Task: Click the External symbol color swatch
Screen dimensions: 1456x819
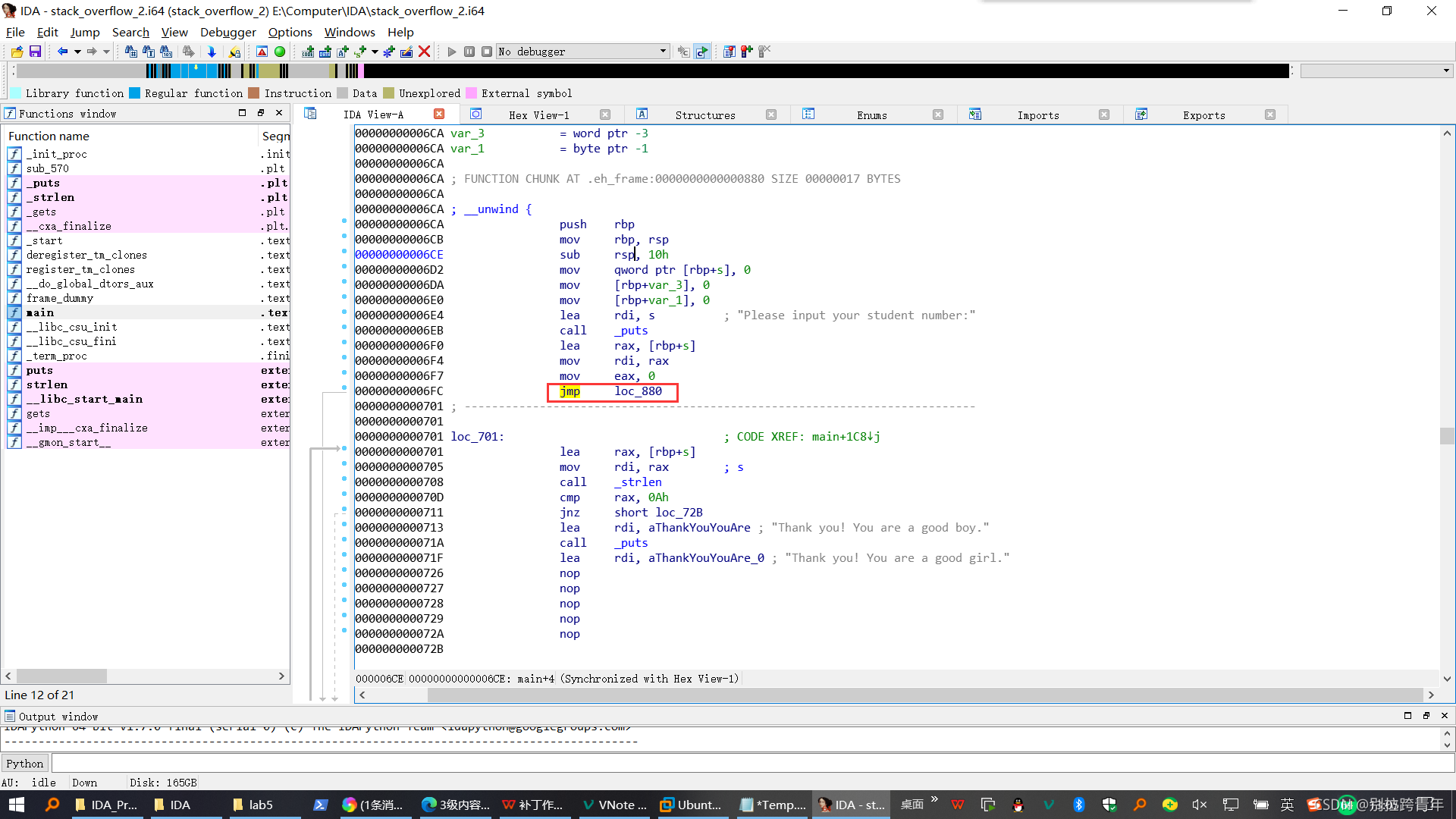Action: click(x=471, y=93)
